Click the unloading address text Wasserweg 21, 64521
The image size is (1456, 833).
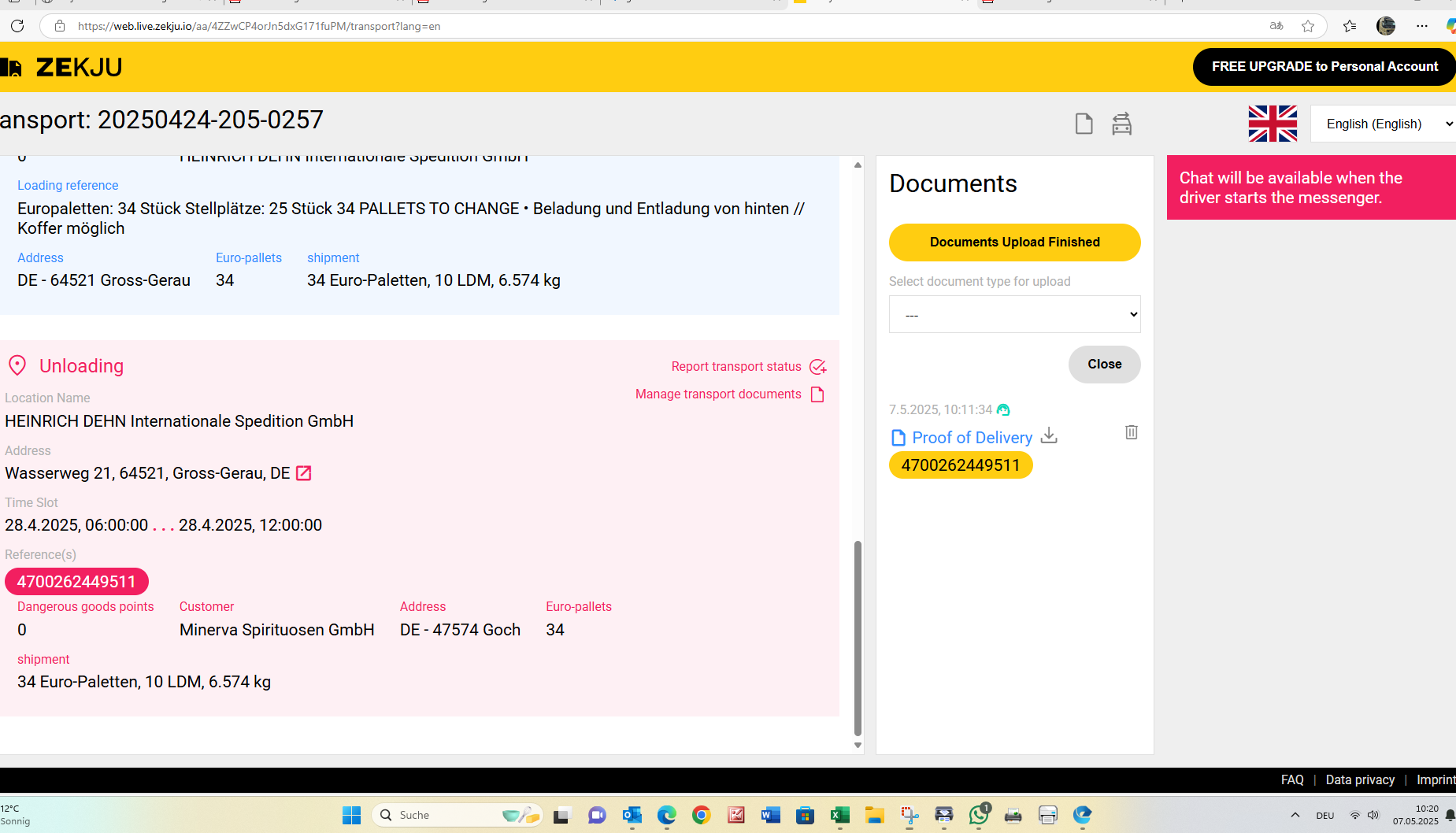(x=147, y=473)
